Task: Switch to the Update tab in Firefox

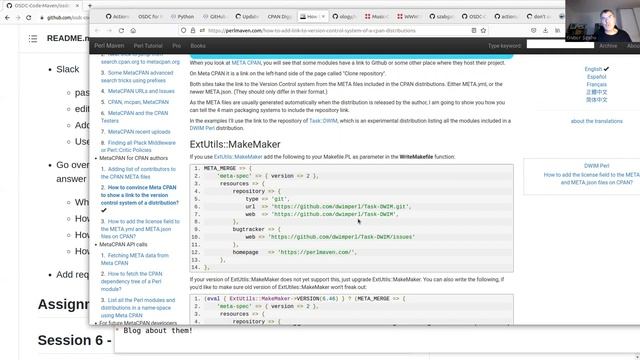Action: (x=247, y=17)
